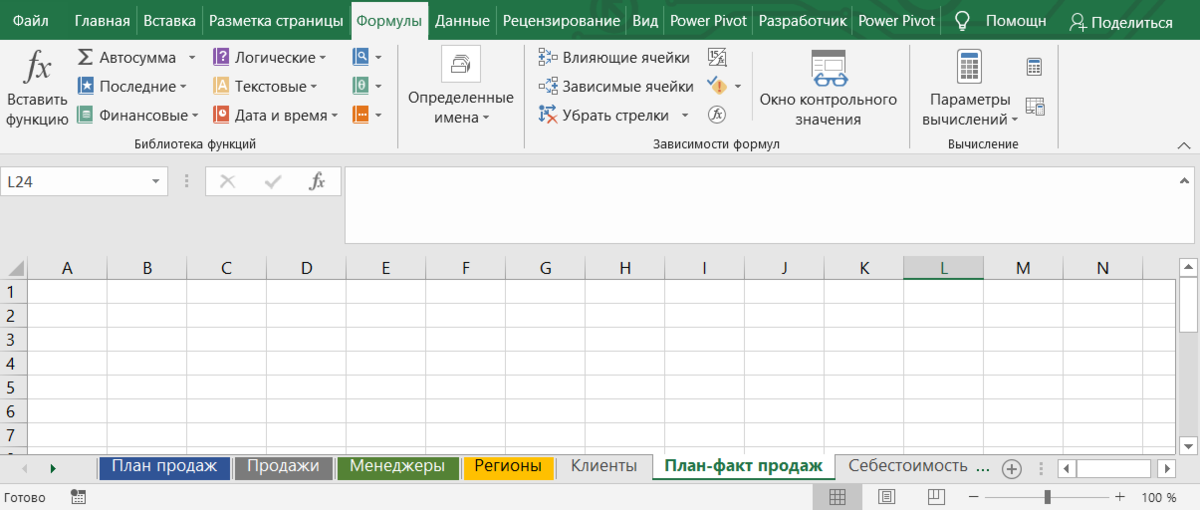This screenshot has height=510, width=1200.
Task: Click the 100 % zoom level
Action: (x=1158, y=497)
